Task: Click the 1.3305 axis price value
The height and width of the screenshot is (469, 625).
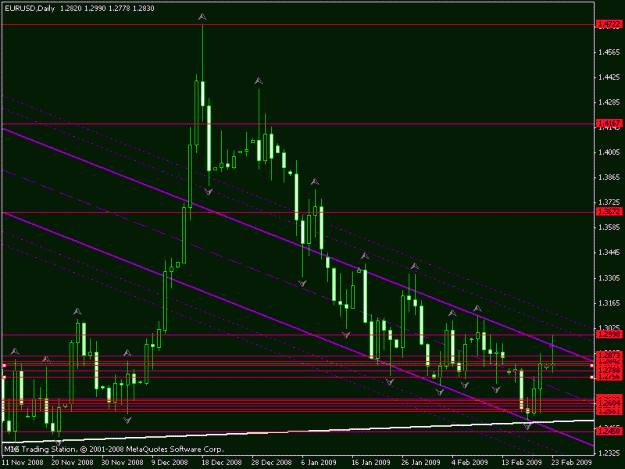Action: [x=610, y=278]
